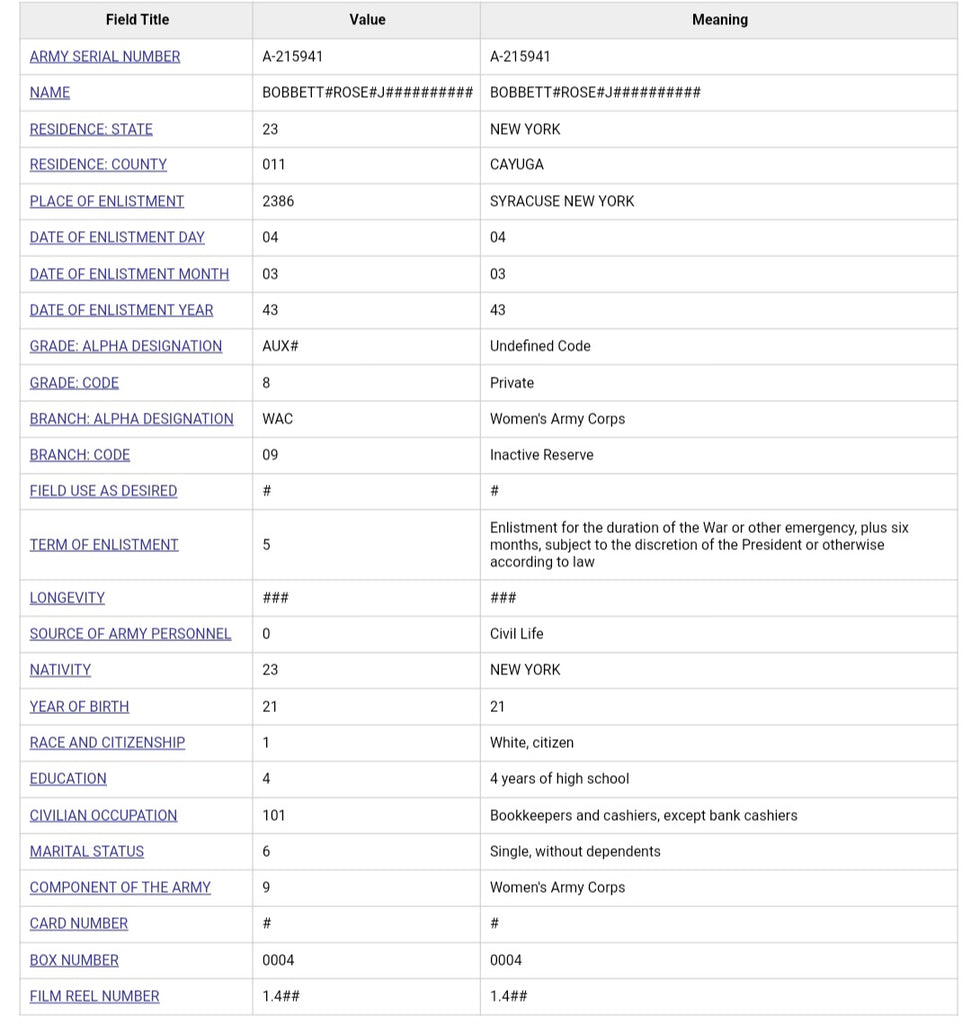Click COMPONENT OF THE ARMY link
The height and width of the screenshot is (1024, 971).
tap(120, 888)
